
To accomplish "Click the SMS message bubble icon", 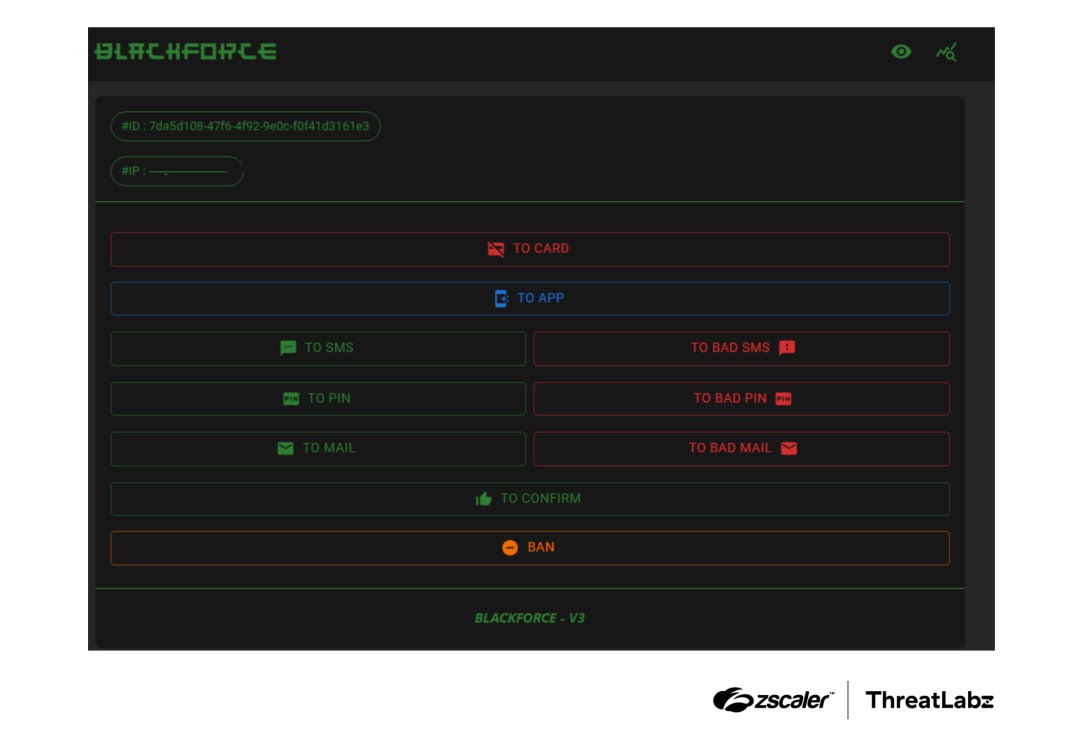I will click(287, 348).
